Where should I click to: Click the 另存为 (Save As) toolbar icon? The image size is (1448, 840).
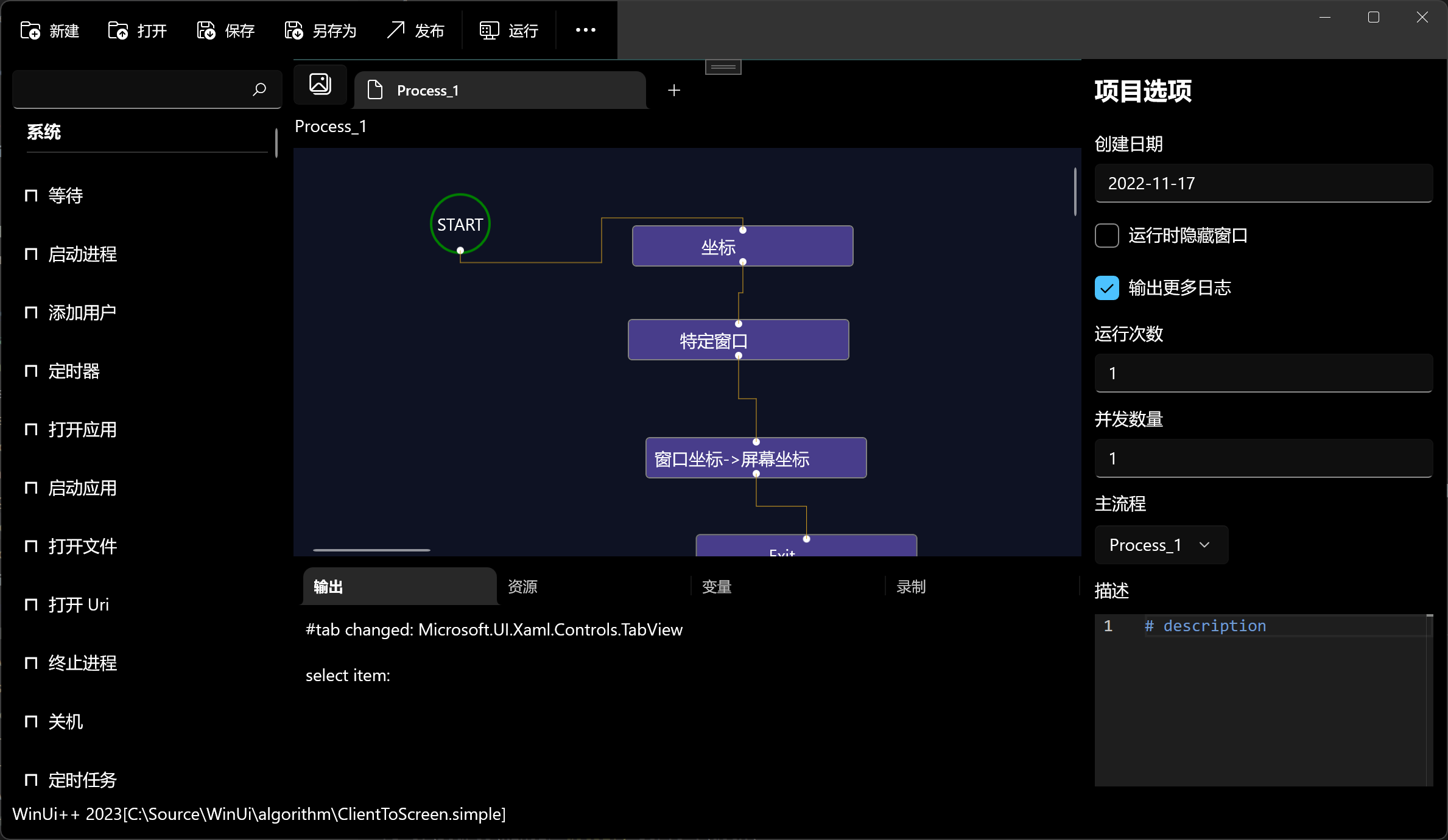click(x=294, y=30)
